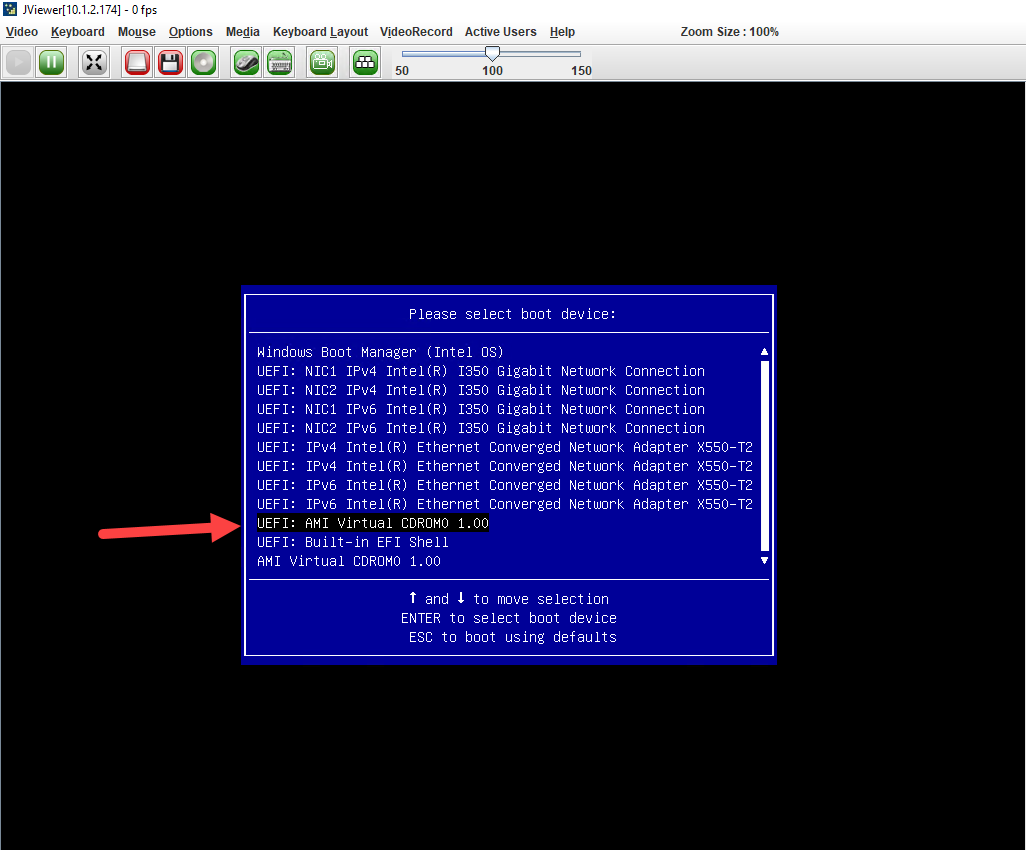Click the Full Screen toggle icon
Screen dimensions: 1026x850
pos(93,62)
